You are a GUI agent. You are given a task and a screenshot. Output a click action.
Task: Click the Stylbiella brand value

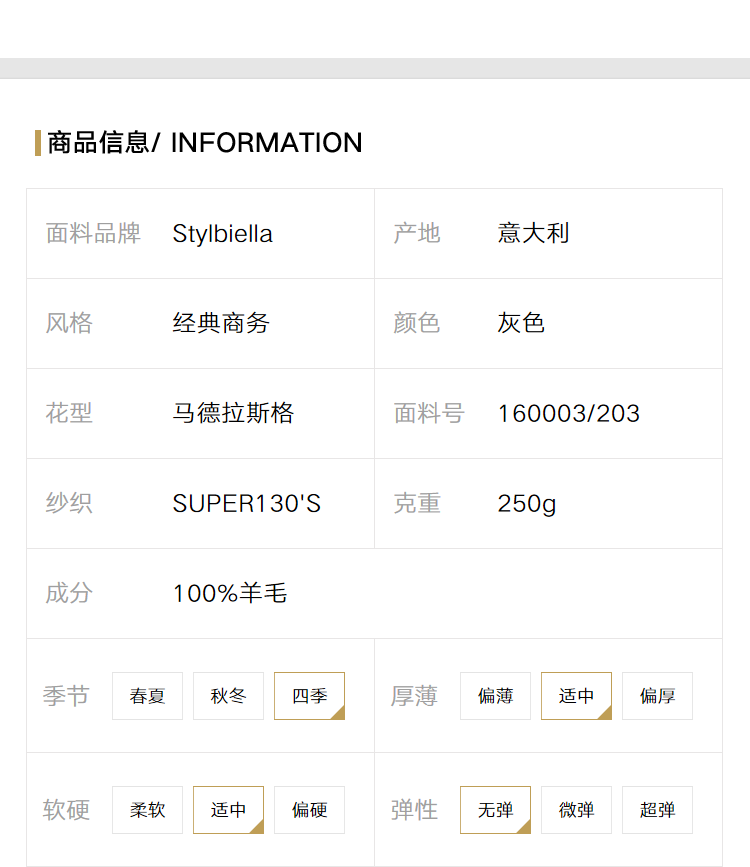coord(222,234)
